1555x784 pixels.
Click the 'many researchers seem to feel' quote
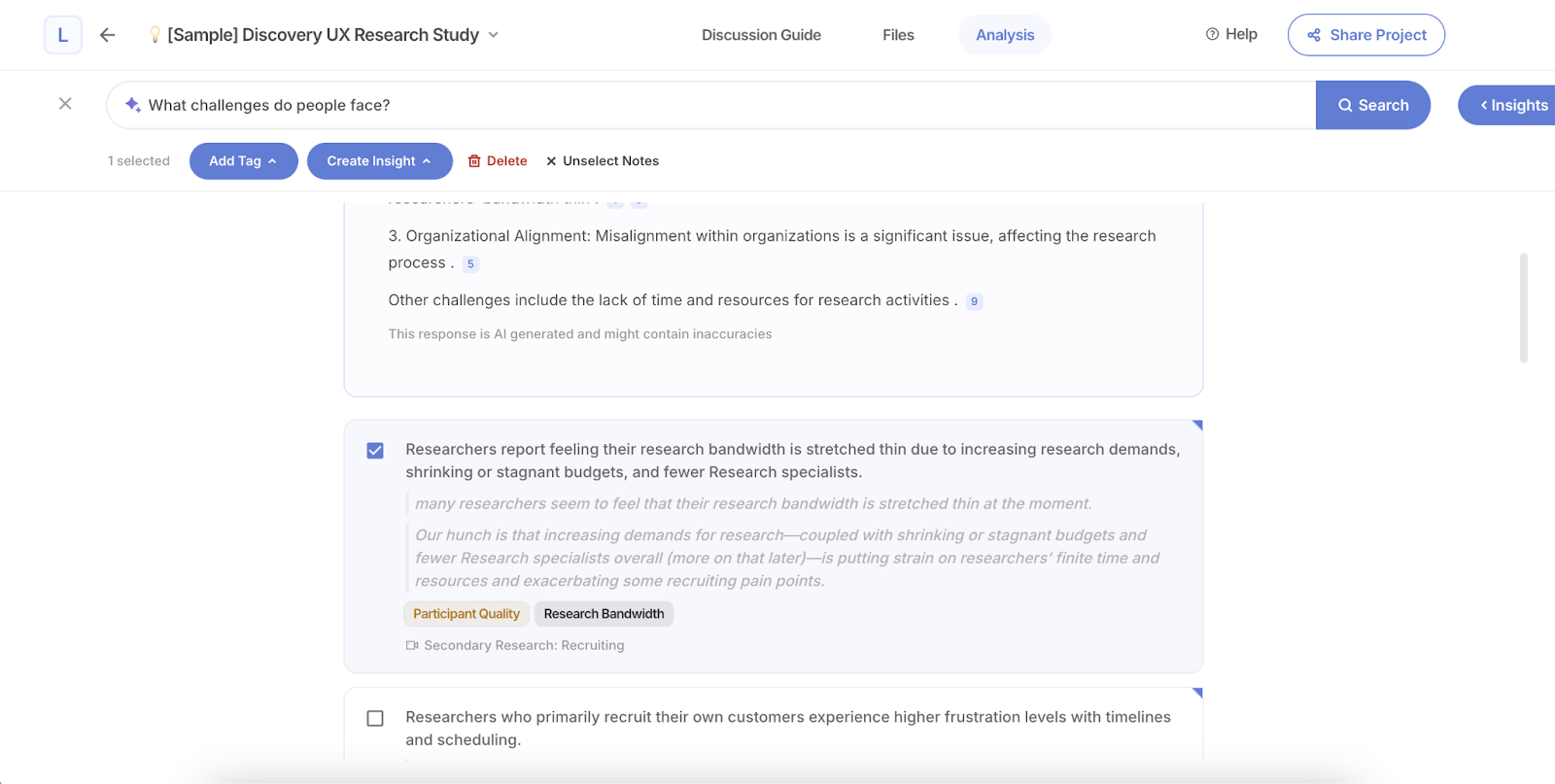point(753,503)
